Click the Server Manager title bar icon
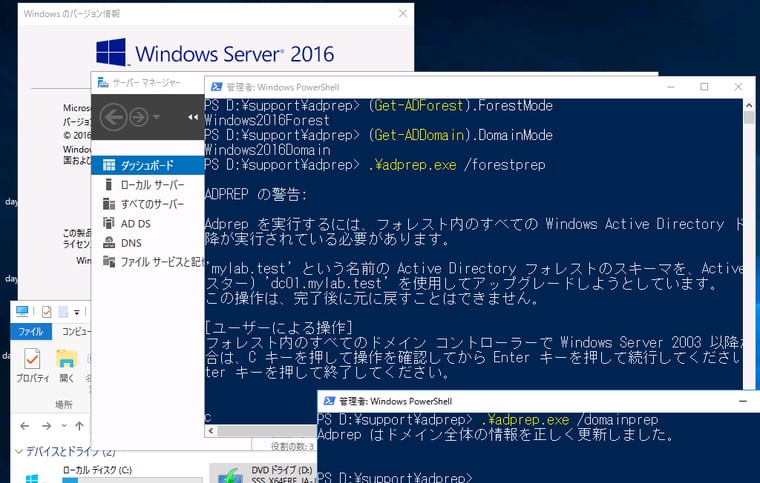The height and width of the screenshot is (483, 760). 103,83
